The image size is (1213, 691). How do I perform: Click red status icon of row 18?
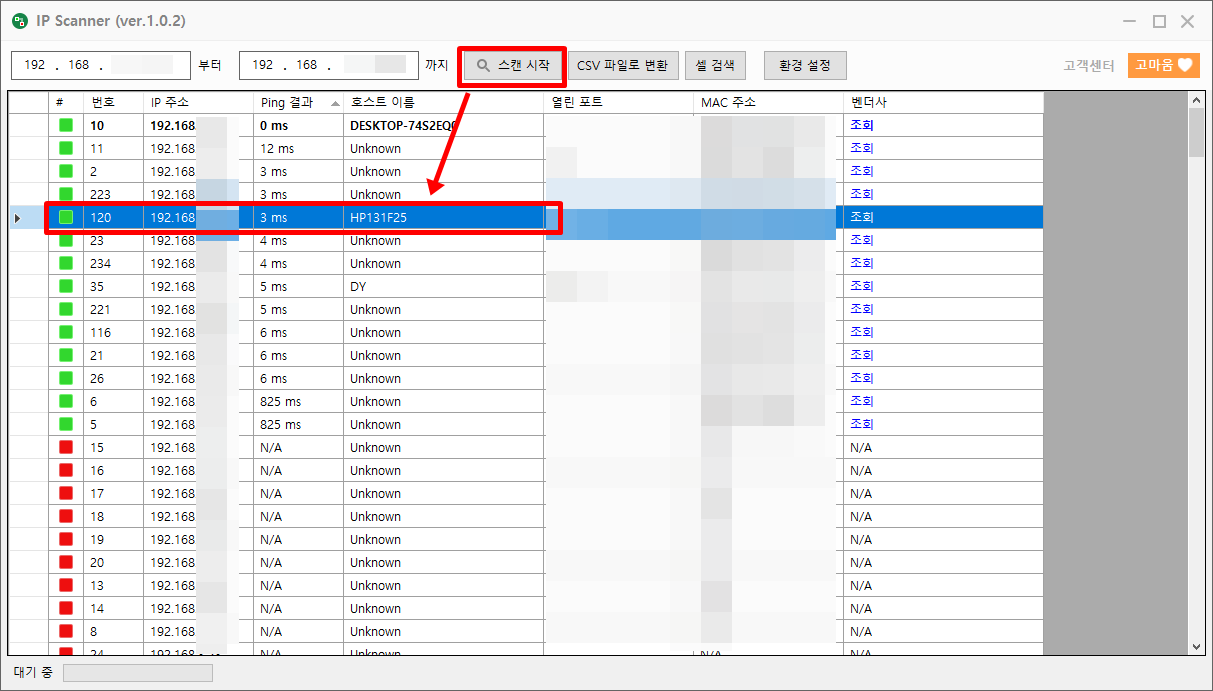point(66,517)
